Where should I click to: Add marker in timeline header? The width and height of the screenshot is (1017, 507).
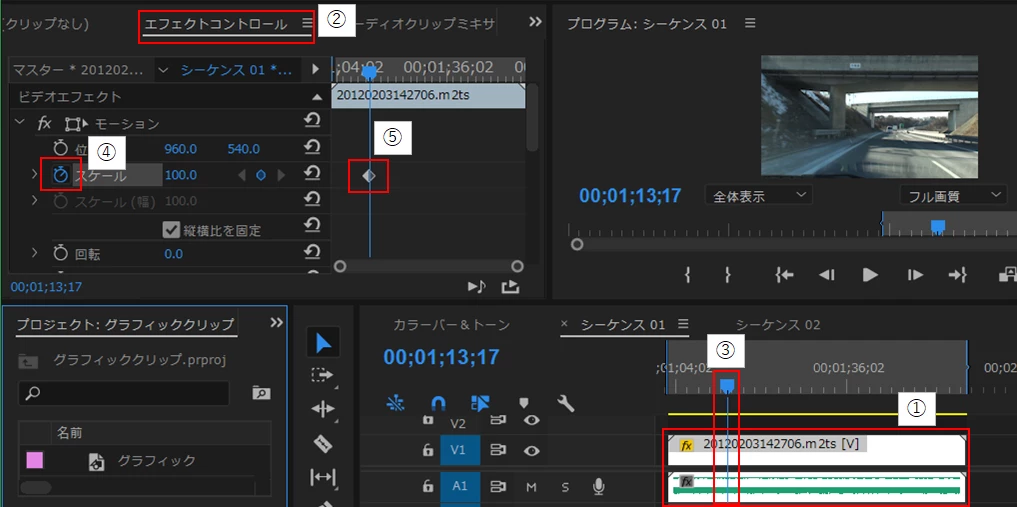pos(523,404)
